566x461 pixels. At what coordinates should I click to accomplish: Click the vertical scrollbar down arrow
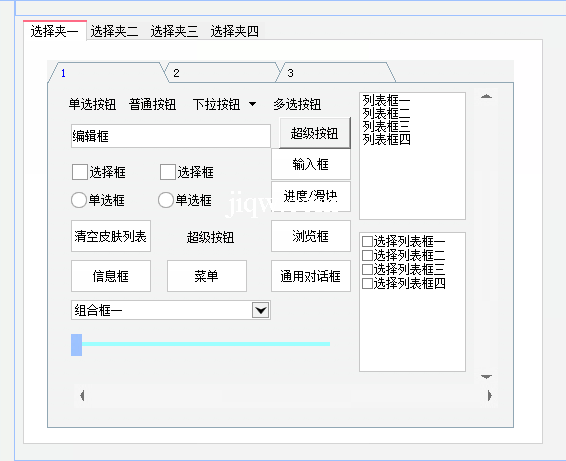(486, 377)
